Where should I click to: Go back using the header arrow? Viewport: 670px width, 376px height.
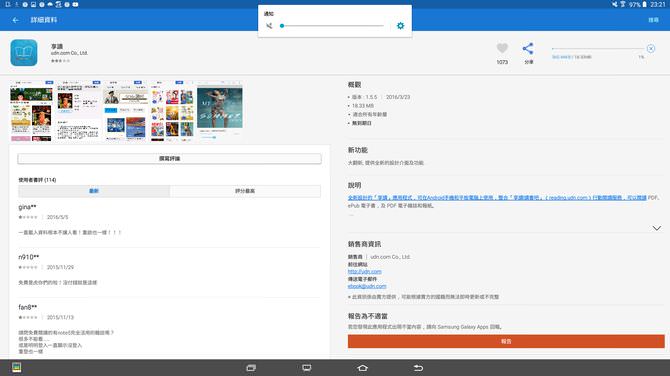[16, 20]
